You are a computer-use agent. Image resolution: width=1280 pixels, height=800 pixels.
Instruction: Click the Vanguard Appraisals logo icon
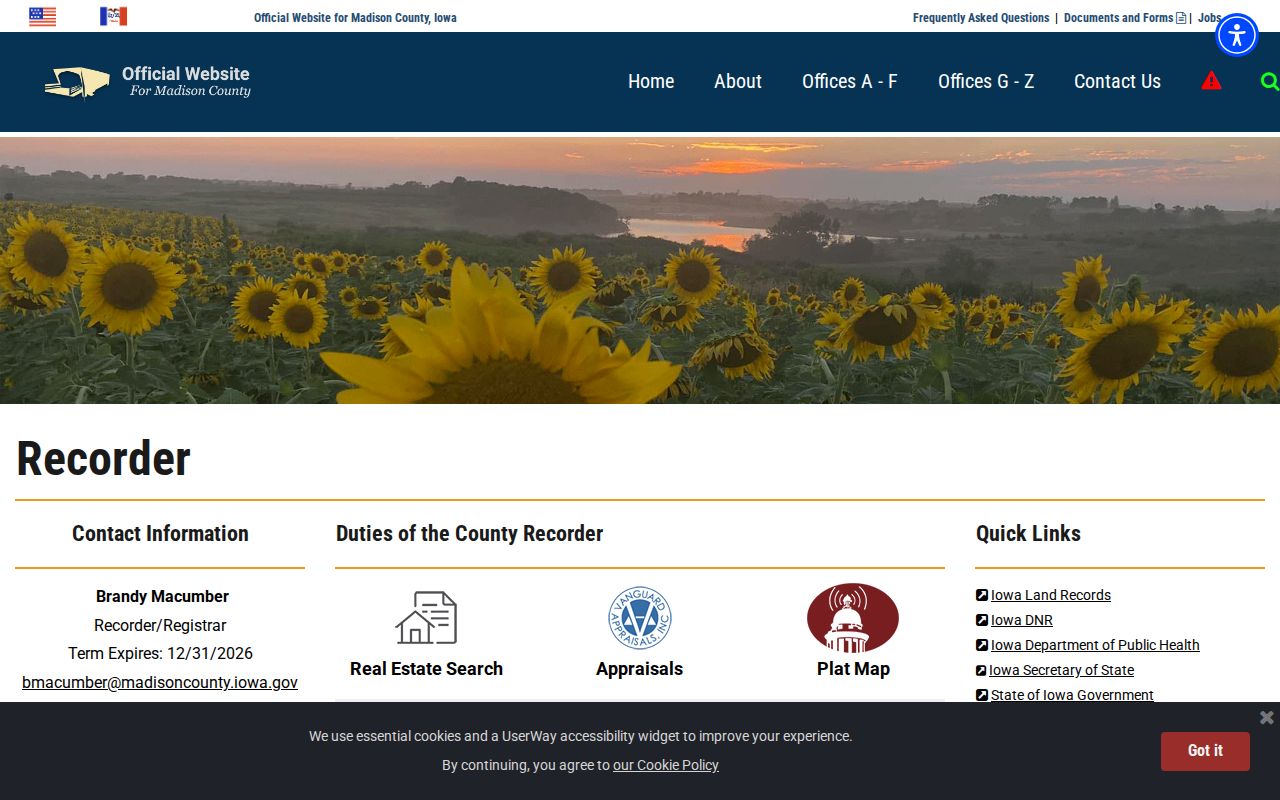pos(640,618)
